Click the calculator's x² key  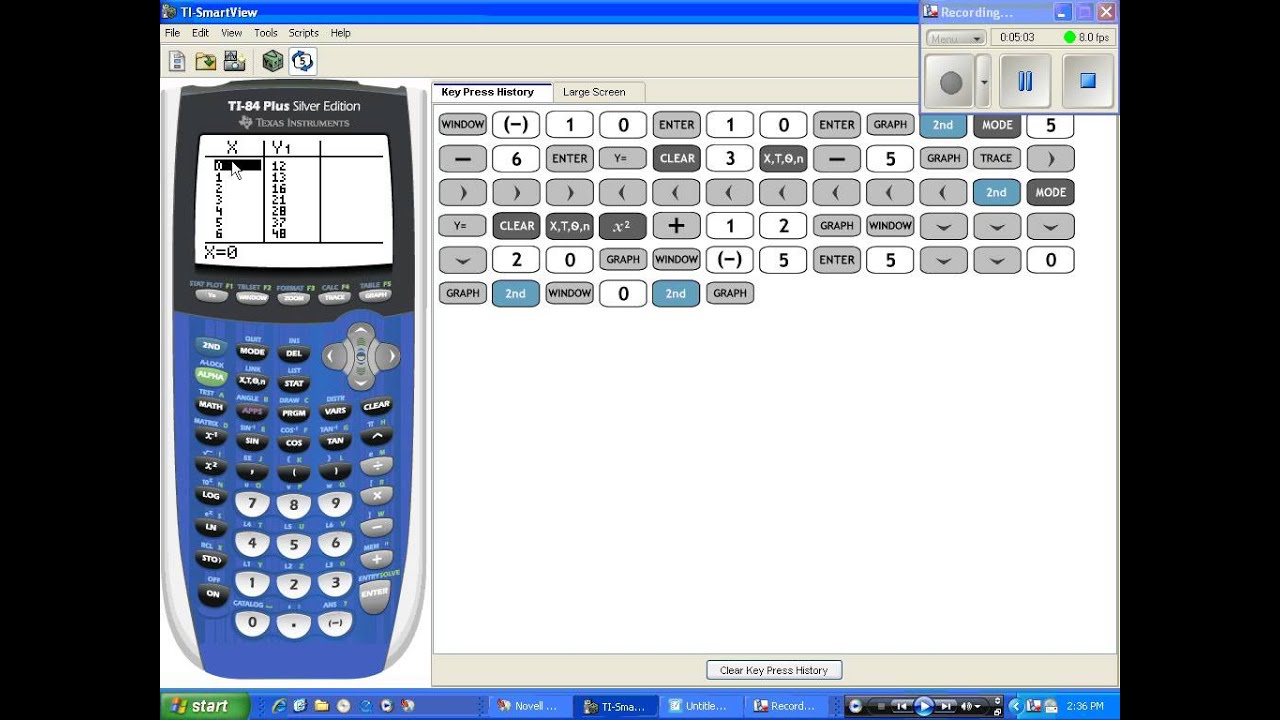coord(210,466)
